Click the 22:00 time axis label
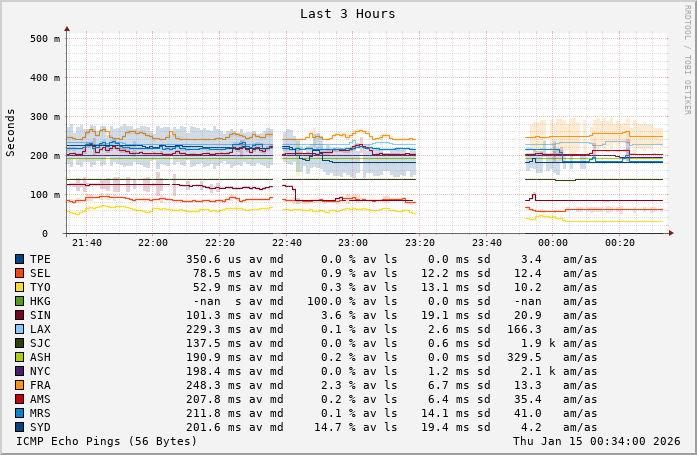 tap(153, 243)
